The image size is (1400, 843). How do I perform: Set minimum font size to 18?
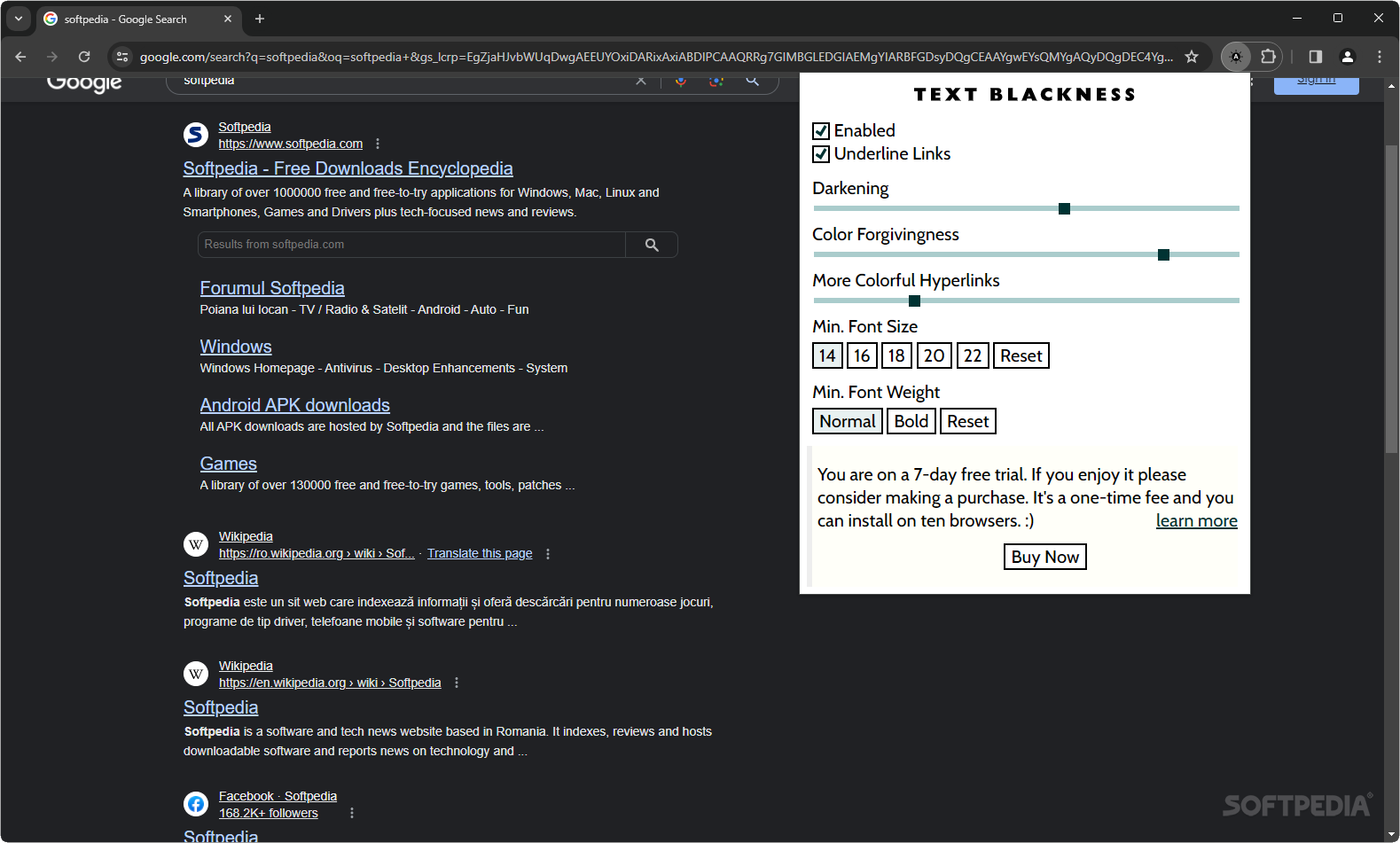point(896,355)
